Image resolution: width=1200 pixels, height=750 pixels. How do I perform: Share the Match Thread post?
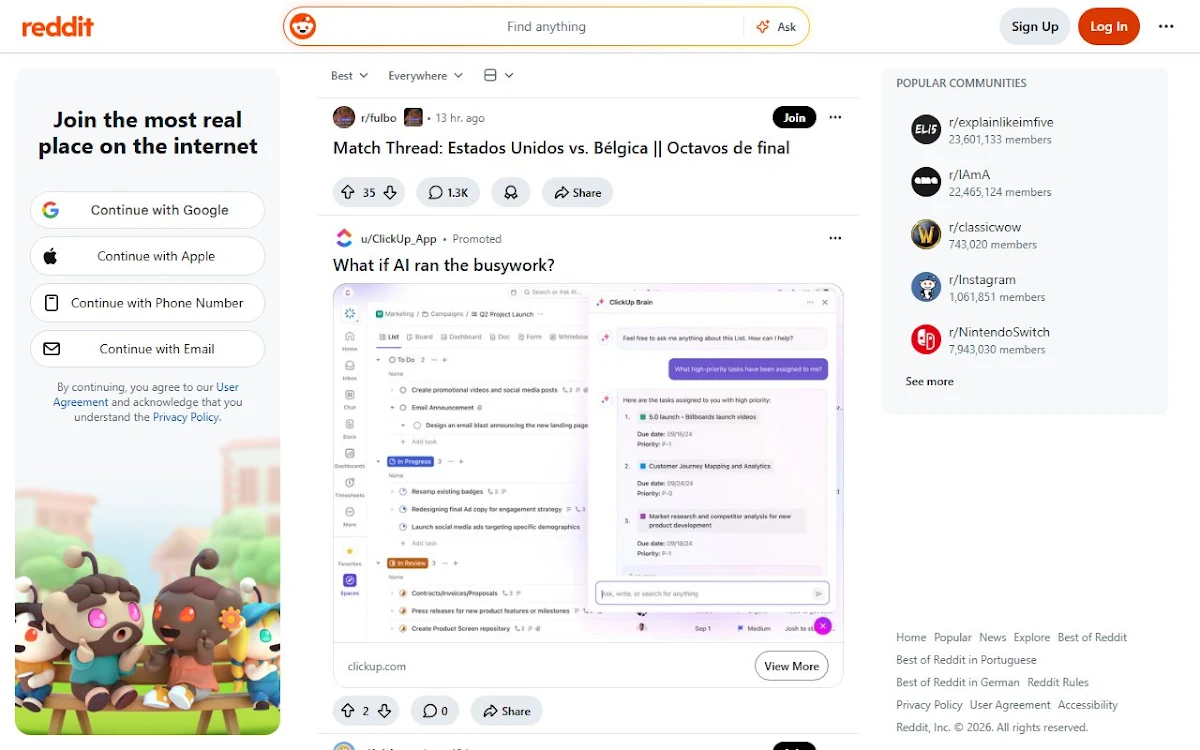coord(577,192)
